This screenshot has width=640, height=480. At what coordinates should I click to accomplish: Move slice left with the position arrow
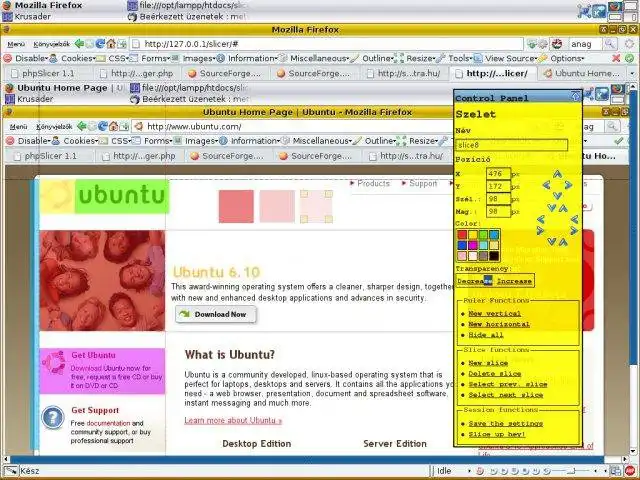(547, 185)
